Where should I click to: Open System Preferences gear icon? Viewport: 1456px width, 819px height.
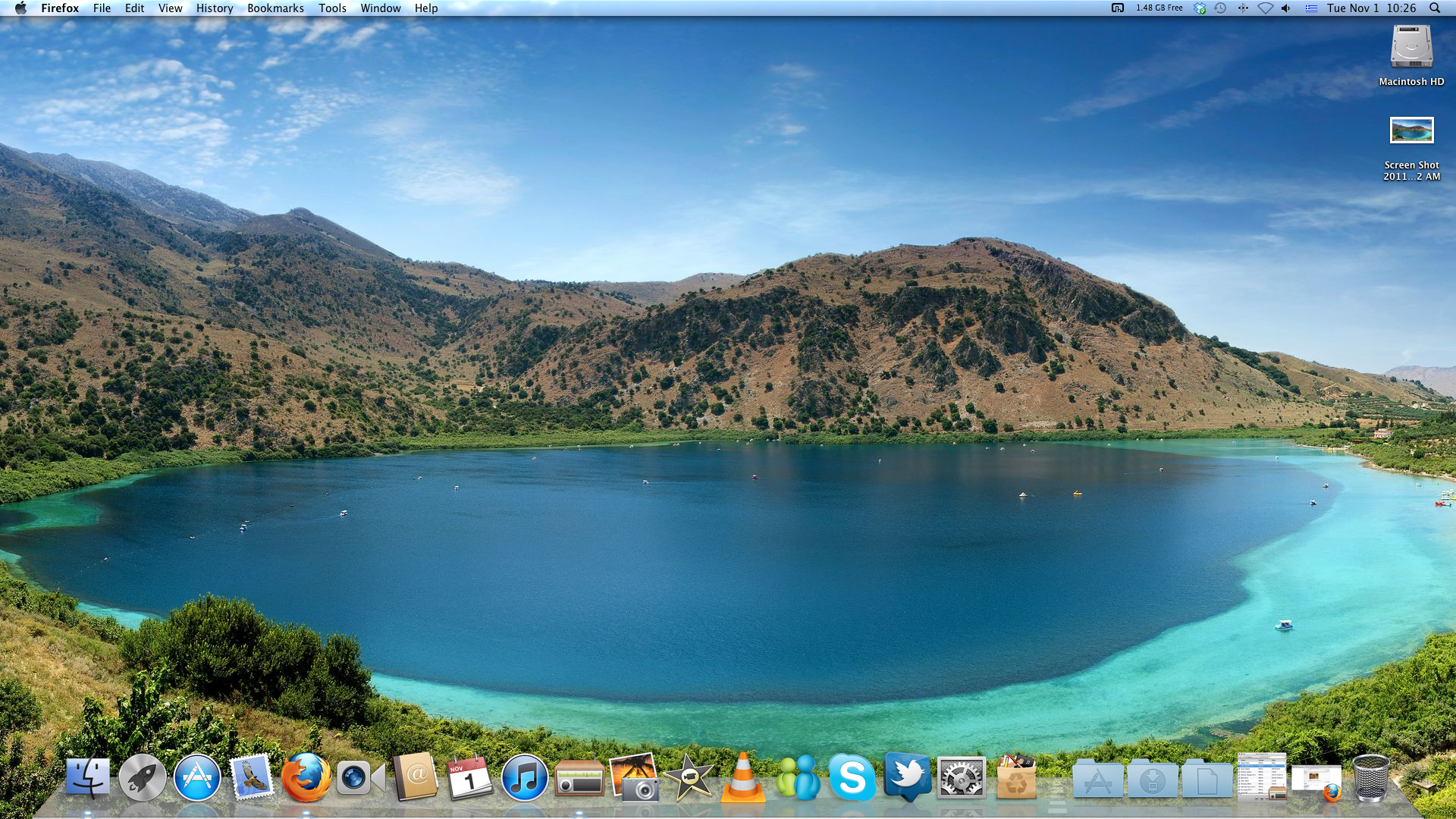pyautogui.click(x=961, y=778)
